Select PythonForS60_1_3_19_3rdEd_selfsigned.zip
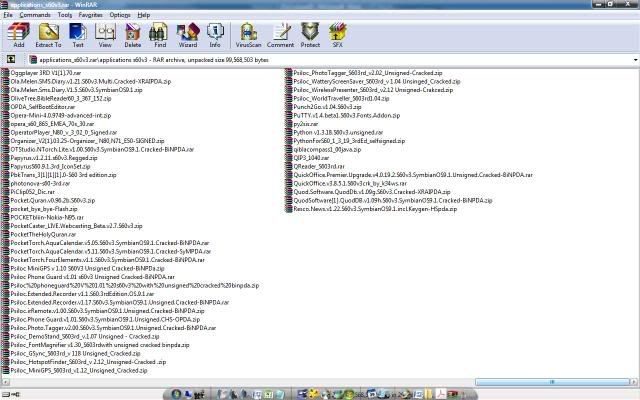Viewport: 640px width, 400px height. tap(345, 141)
